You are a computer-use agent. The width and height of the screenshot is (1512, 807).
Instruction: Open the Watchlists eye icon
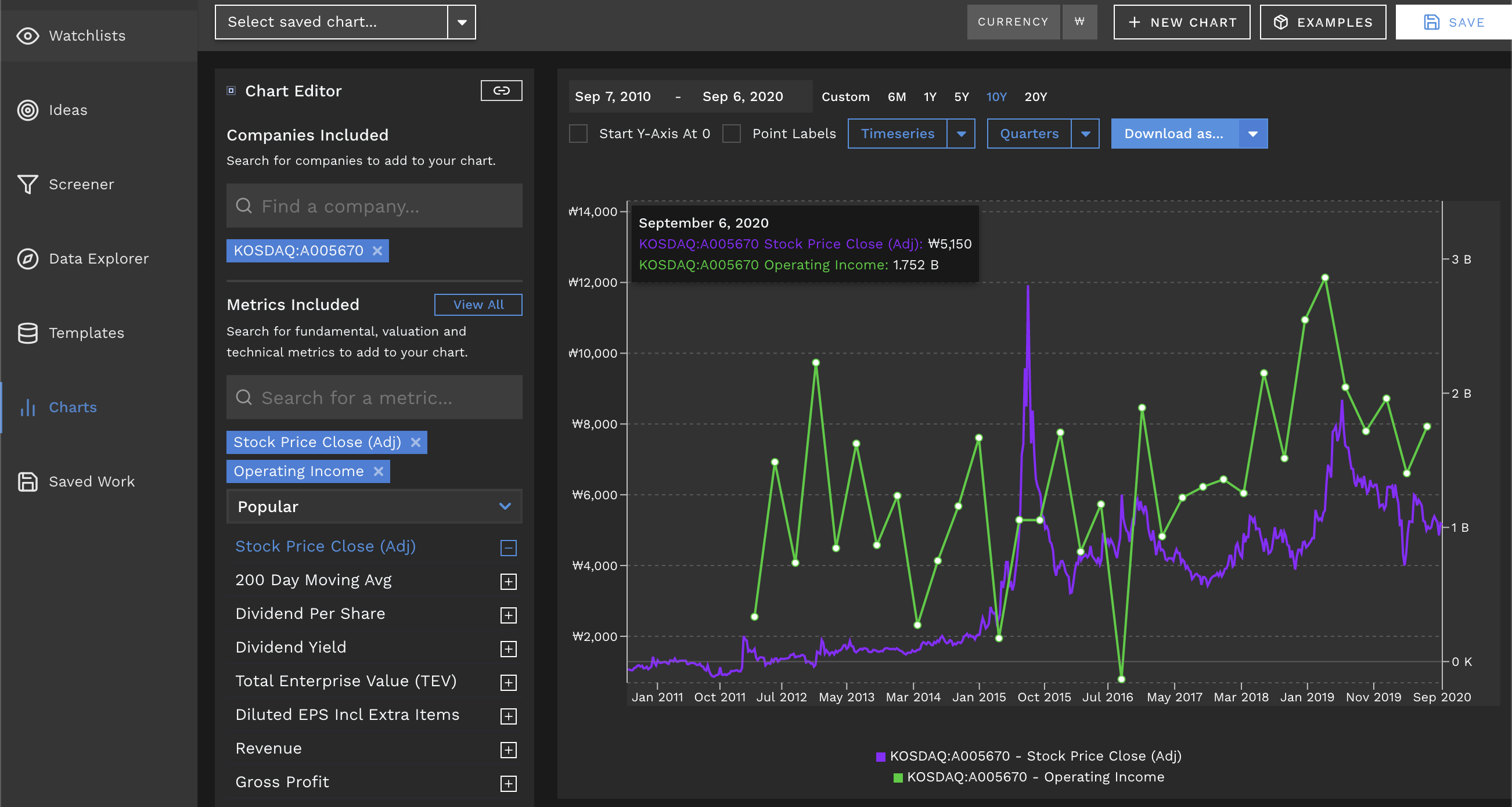tap(28, 36)
